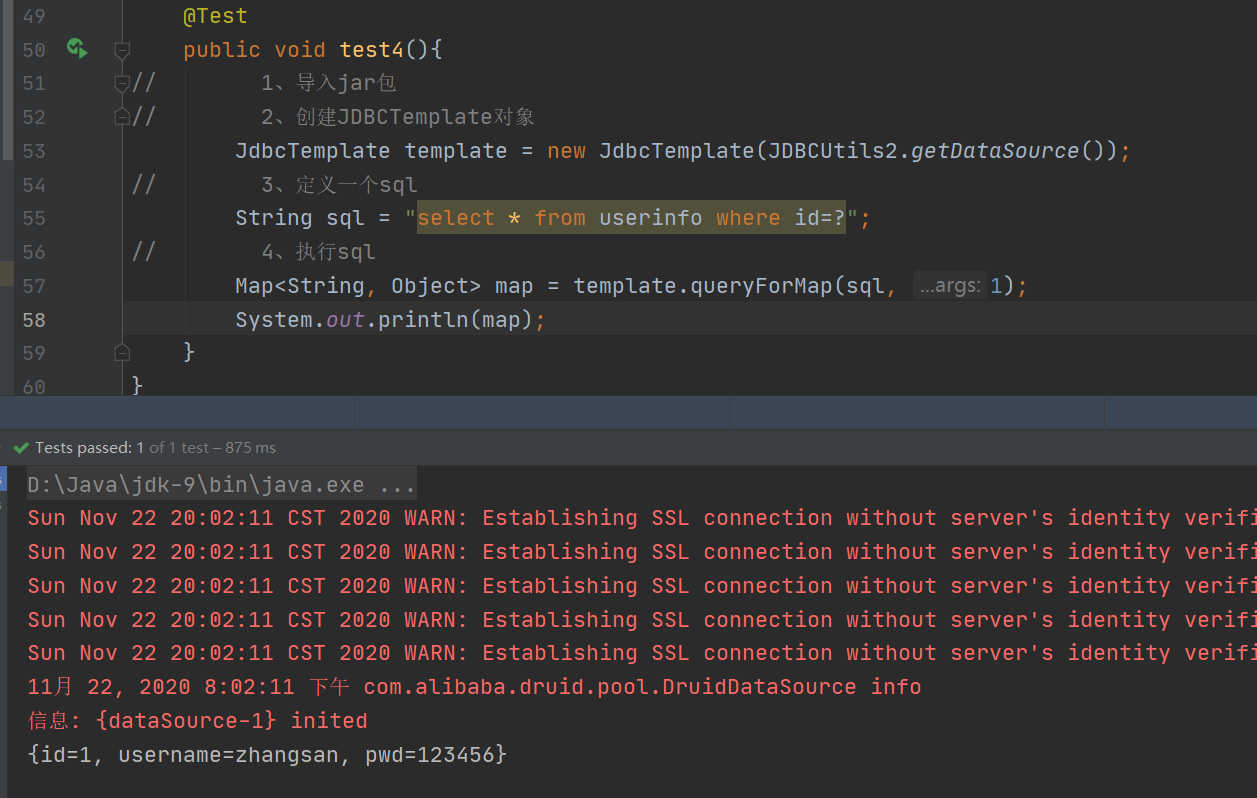Viewport: 1257px width, 798px height.
Task: Run test4 using the green gutter icon
Action: click(x=77, y=48)
